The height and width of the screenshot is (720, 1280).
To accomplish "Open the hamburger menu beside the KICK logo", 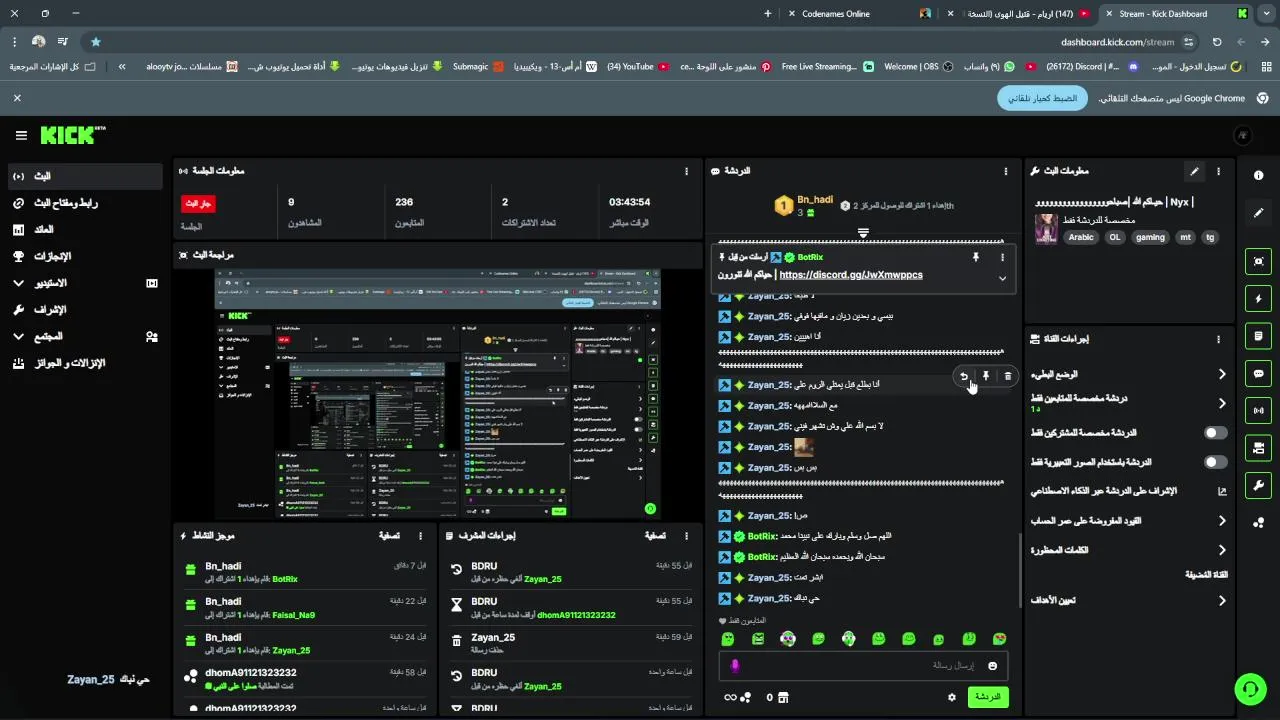I will click(x=21, y=135).
